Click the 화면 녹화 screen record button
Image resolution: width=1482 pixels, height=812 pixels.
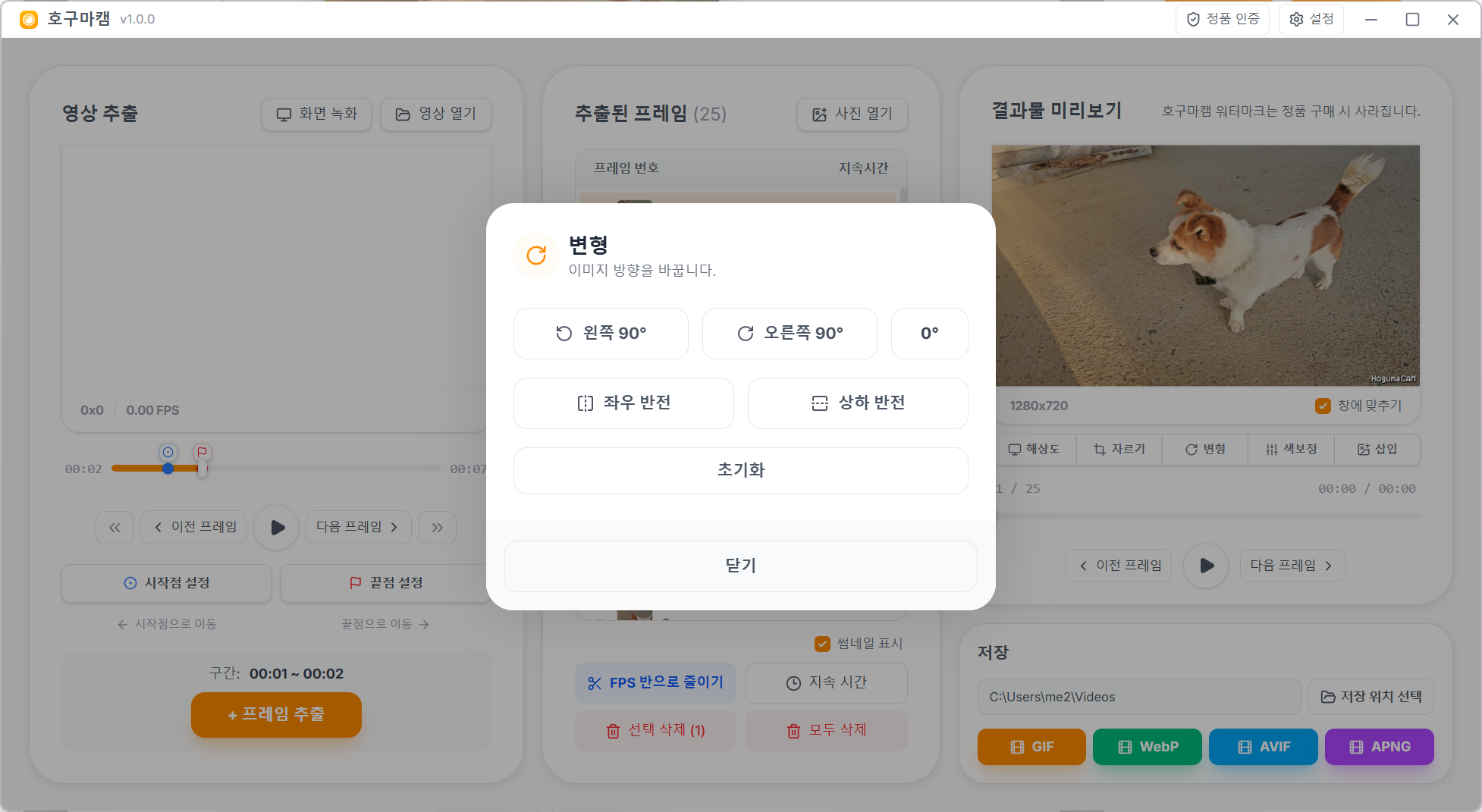point(316,114)
